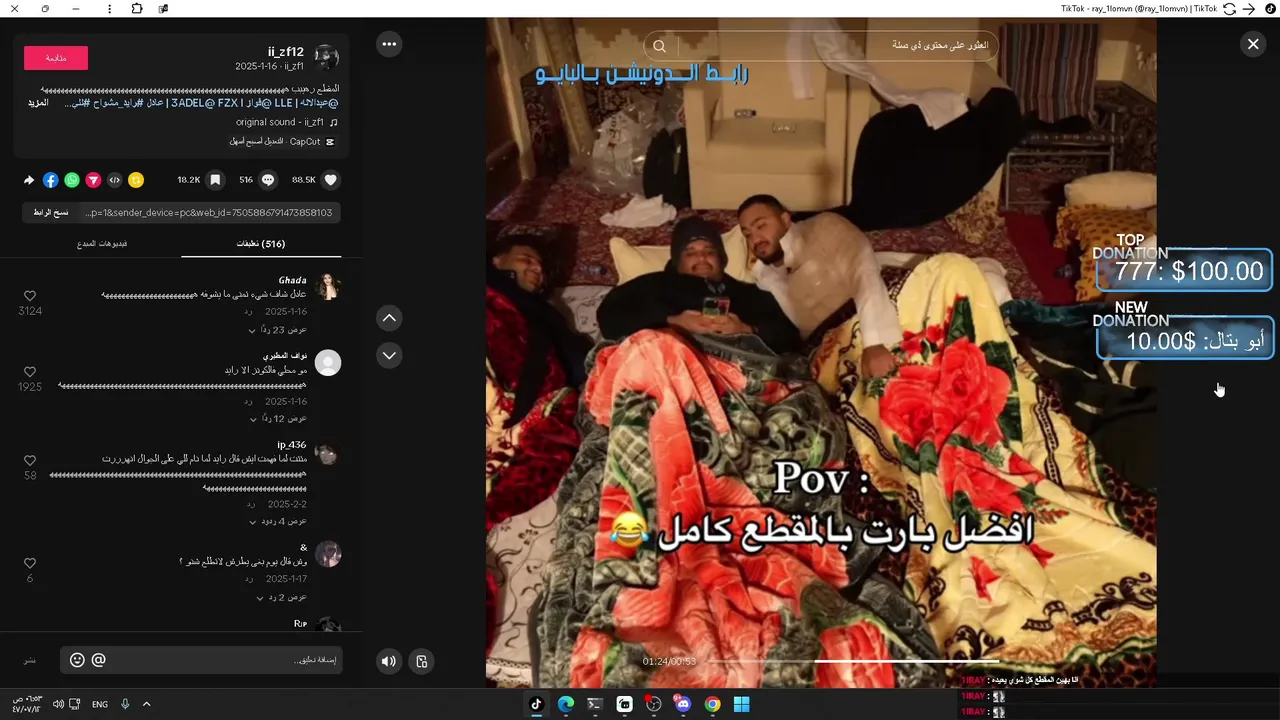Send to friends via the red arrow icon

93,180
